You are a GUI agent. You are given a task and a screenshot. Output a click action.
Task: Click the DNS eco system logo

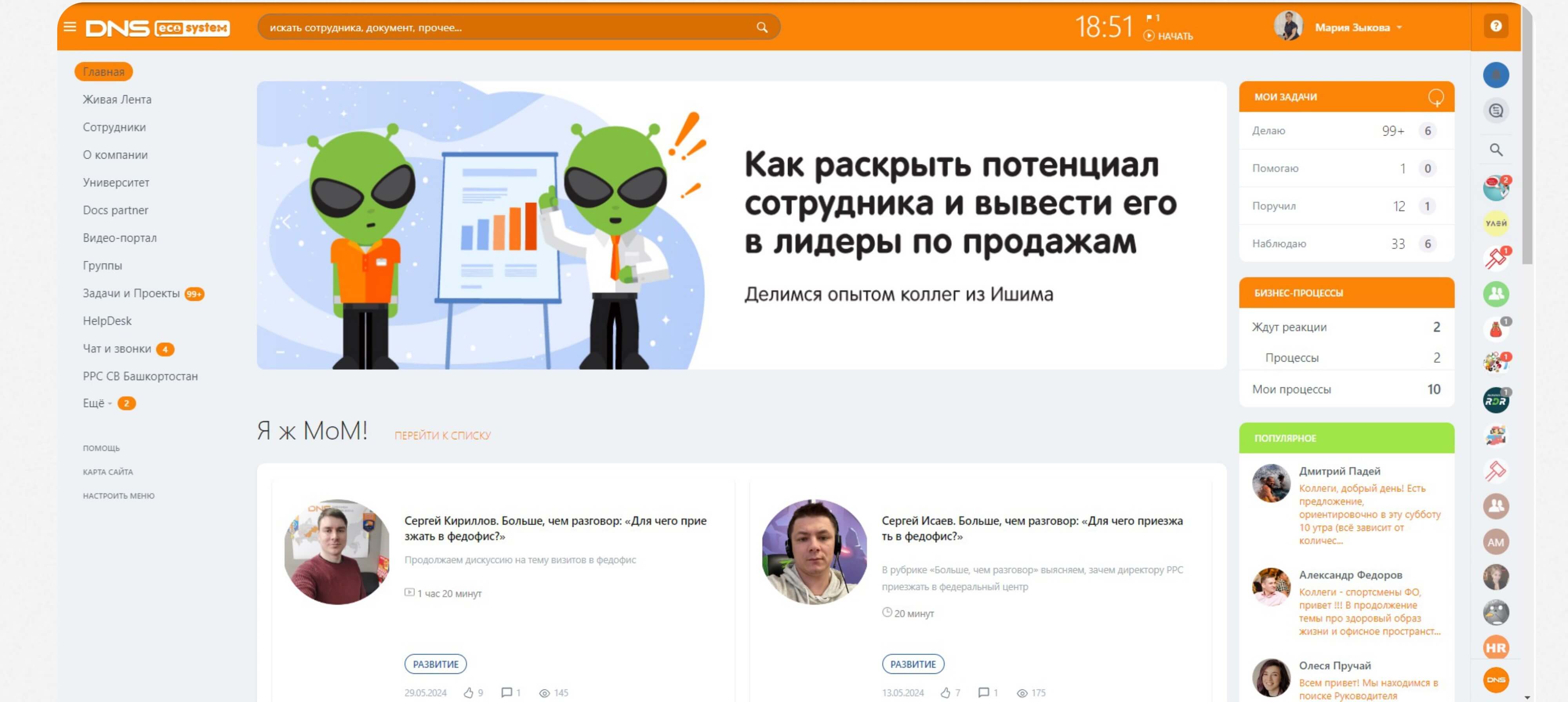click(x=158, y=28)
